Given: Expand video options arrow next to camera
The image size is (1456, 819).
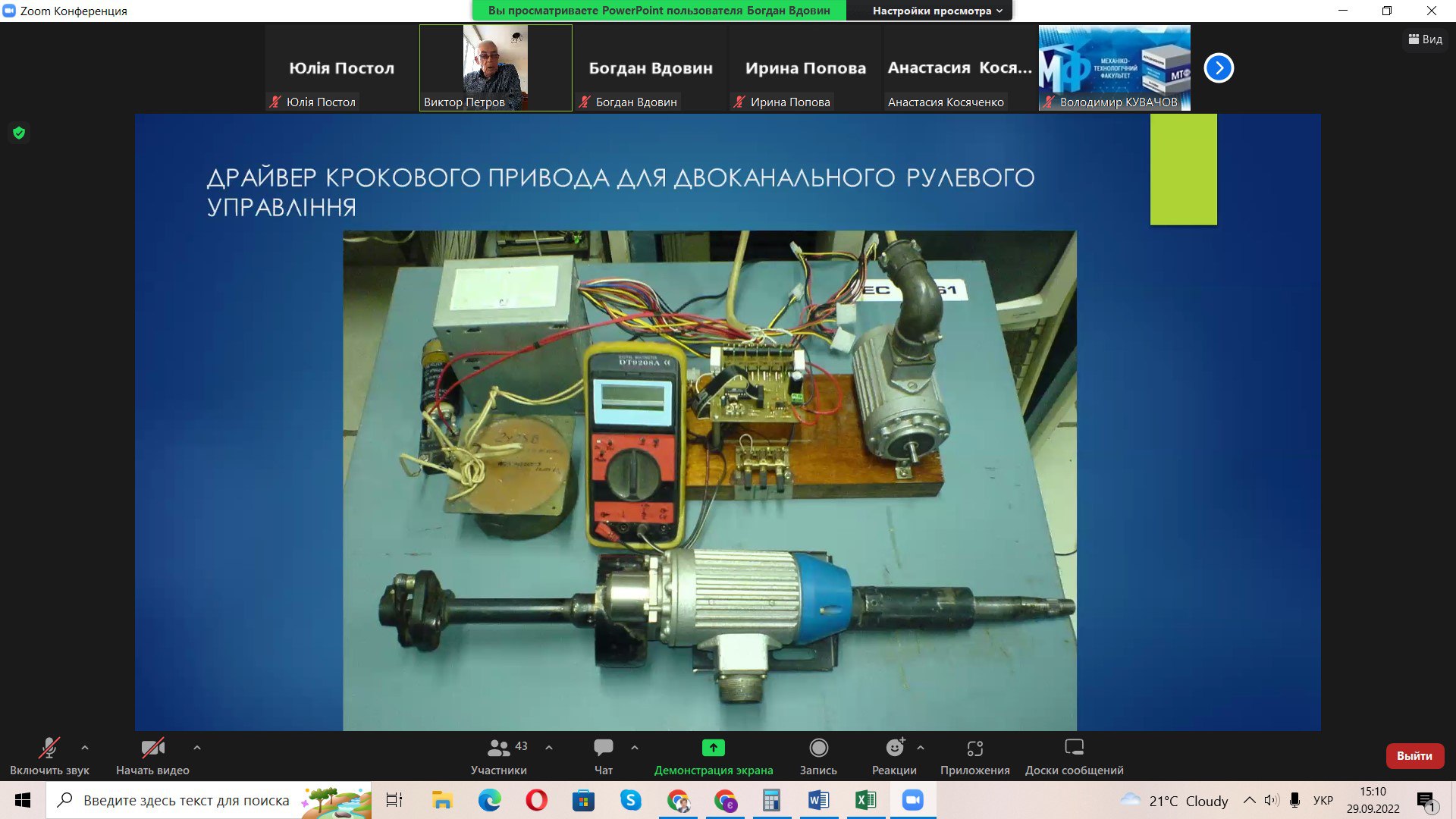Looking at the screenshot, I should tap(197, 748).
